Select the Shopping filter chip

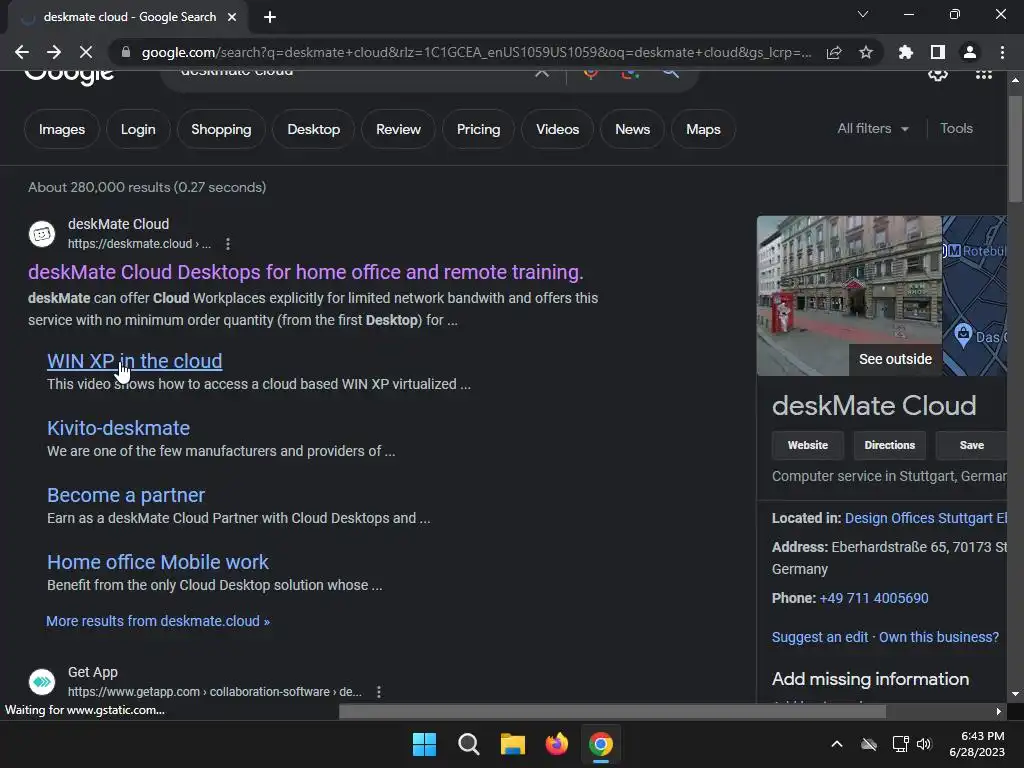[x=221, y=129]
